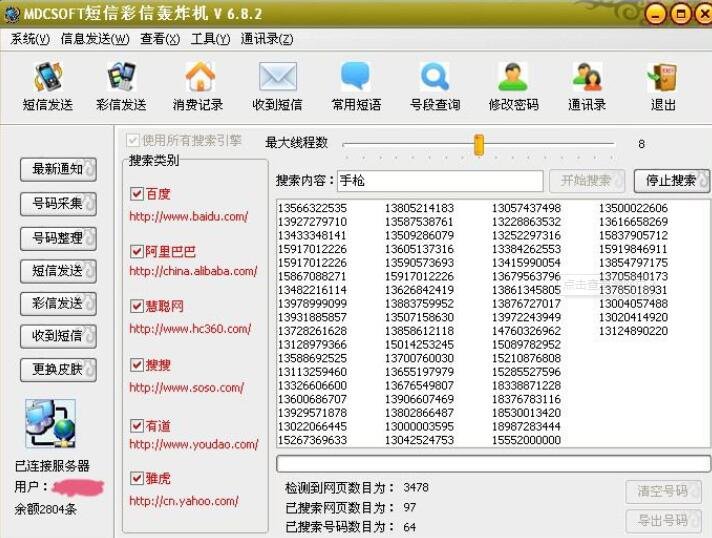Viewport: 712px width, 538px height.
Task: Open the 通讯录 contacts toolbar icon
Action: coord(587,76)
